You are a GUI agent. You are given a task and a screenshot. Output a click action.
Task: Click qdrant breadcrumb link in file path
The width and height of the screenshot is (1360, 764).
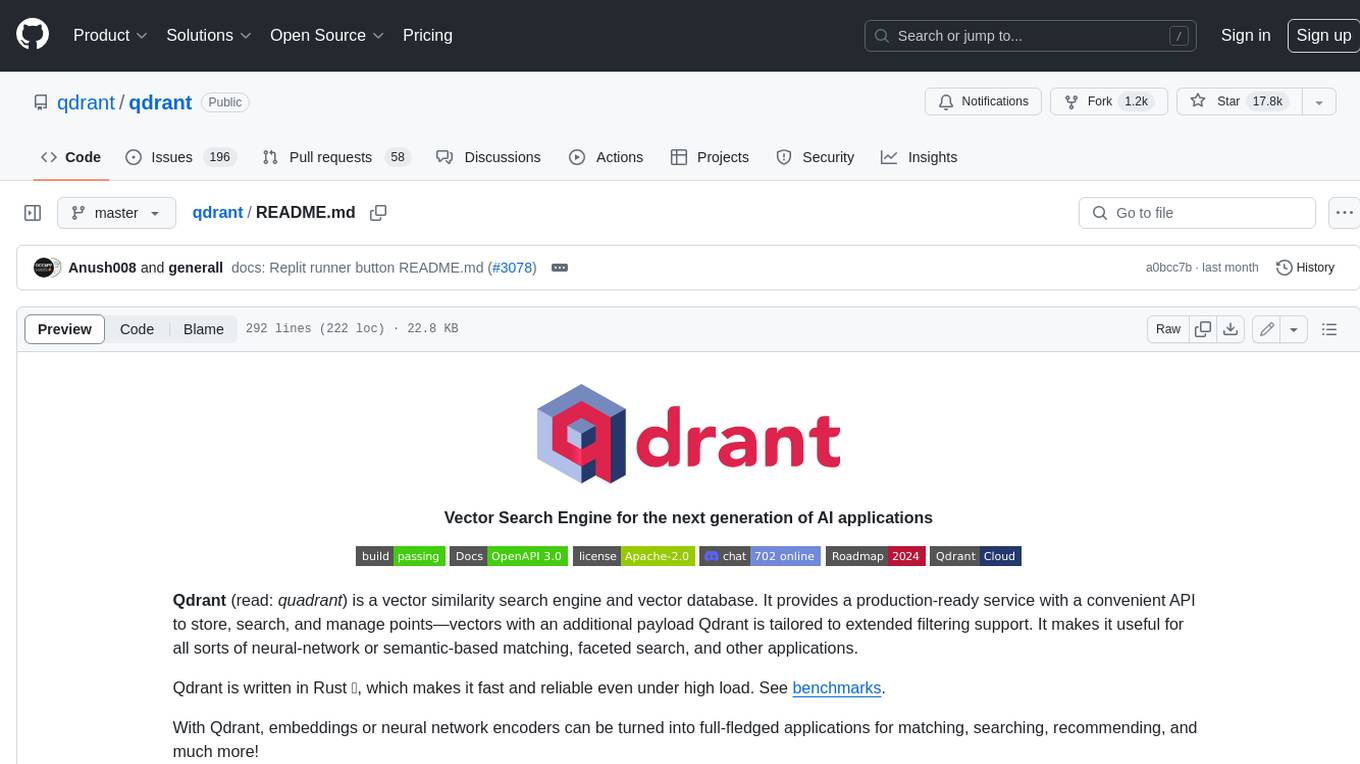click(x=218, y=212)
